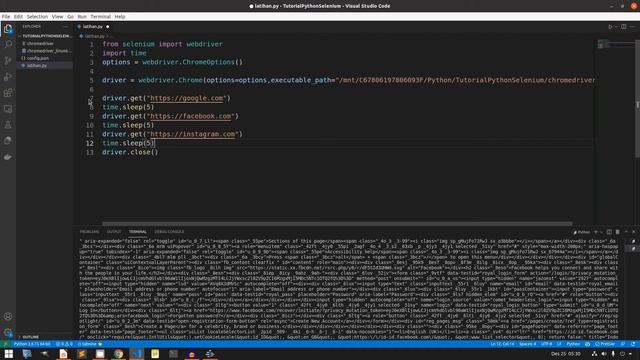Click the tabnine status bar item

pos(89,344)
